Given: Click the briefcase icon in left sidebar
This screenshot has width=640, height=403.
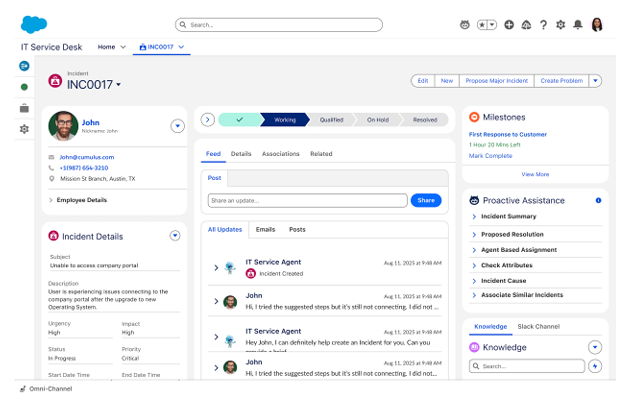Looking at the screenshot, I should coord(24,108).
